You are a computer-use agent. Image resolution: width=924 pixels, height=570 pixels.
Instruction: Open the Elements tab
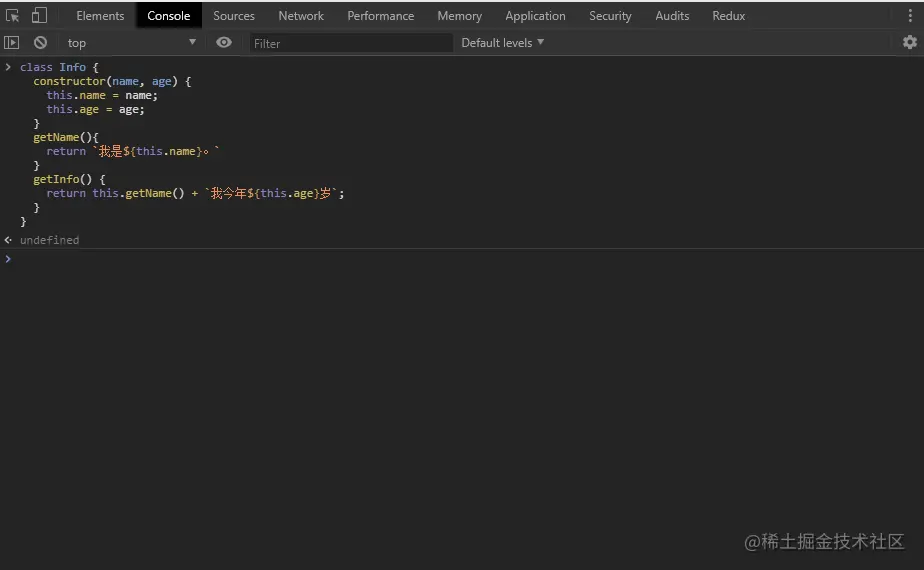point(100,16)
